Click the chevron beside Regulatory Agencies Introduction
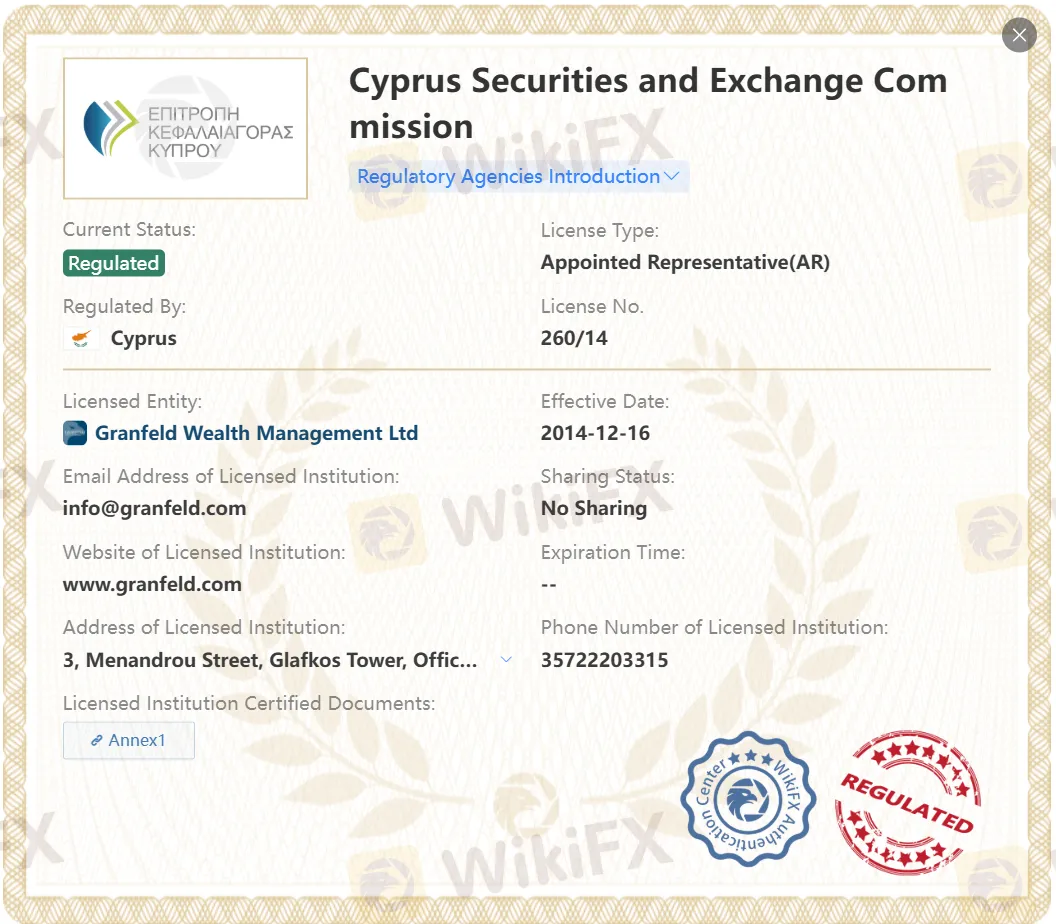The height and width of the screenshot is (924, 1056). pyautogui.click(x=672, y=177)
